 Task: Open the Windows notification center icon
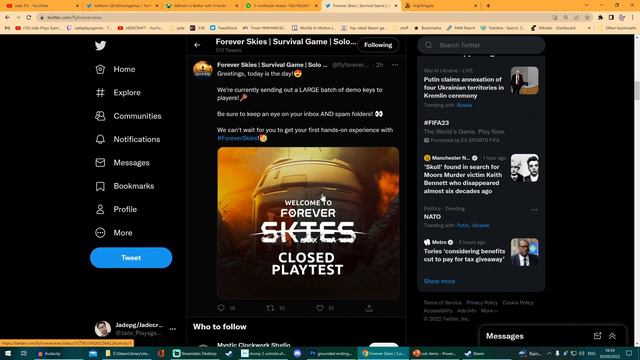tap(629, 353)
